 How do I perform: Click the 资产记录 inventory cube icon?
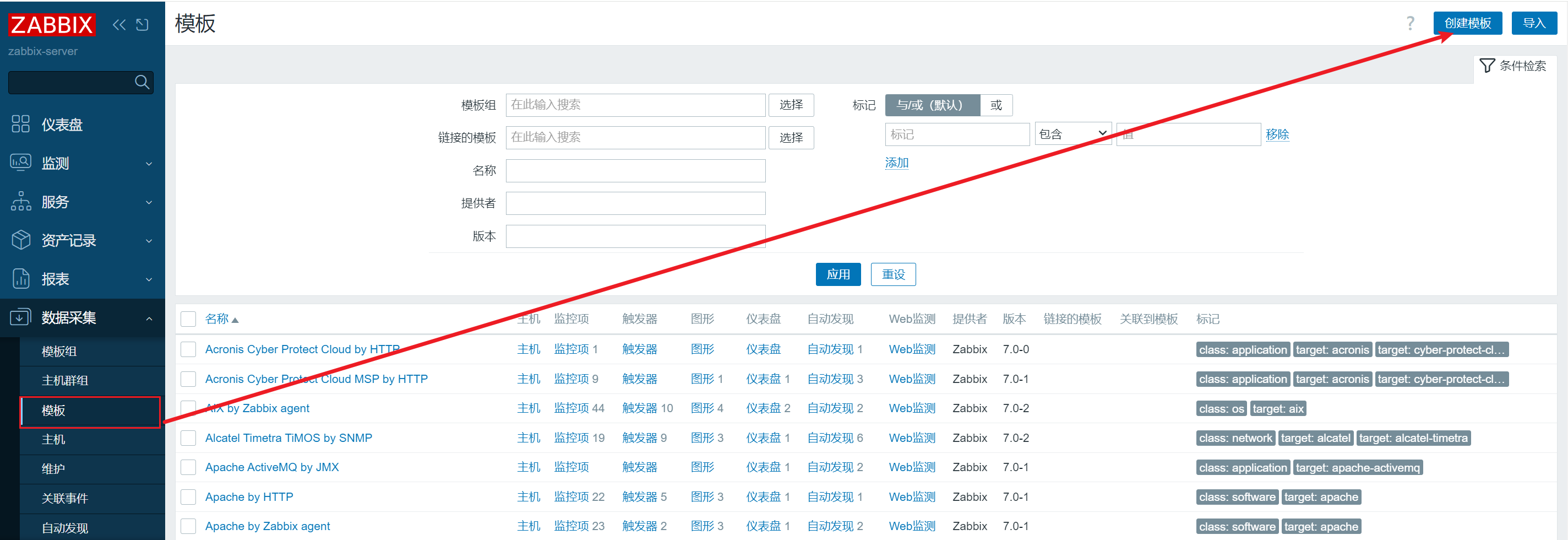point(21,240)
